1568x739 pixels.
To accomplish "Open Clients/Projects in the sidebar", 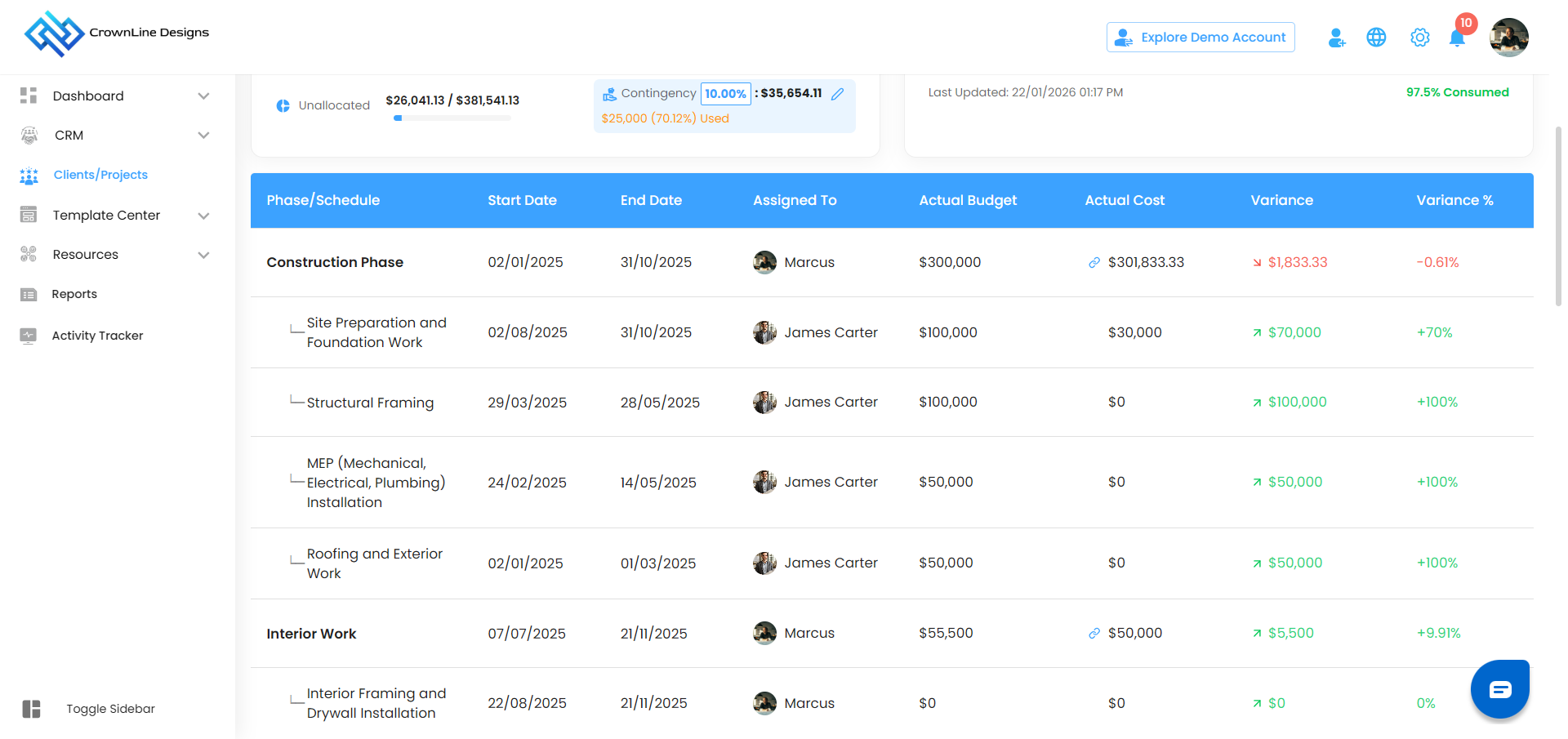I will [x=100, y=175].
